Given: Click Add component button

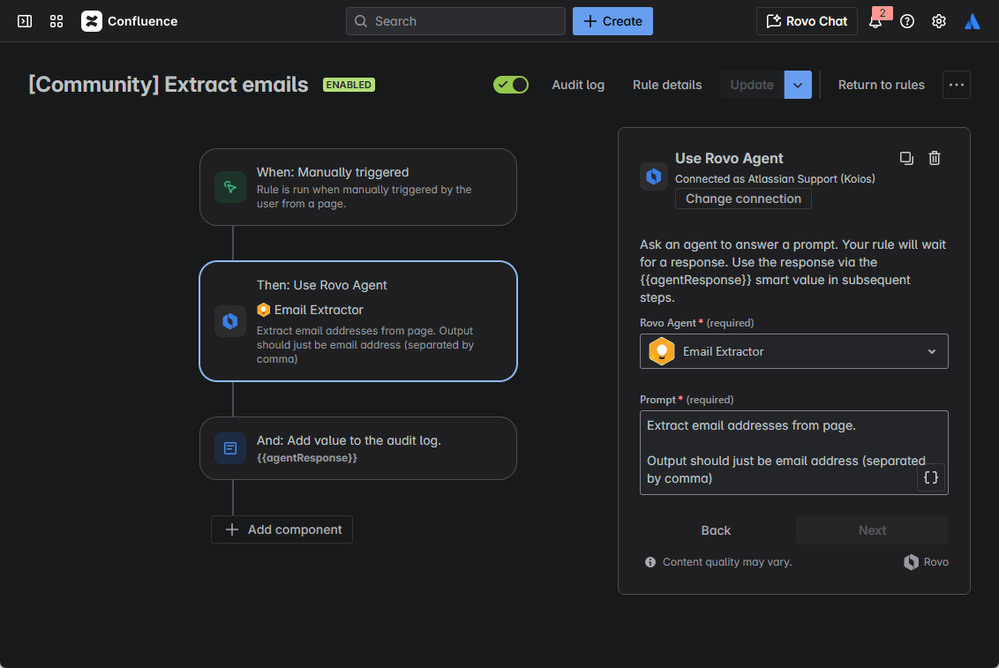Looking at the screenshot, I should pos(282,530).
